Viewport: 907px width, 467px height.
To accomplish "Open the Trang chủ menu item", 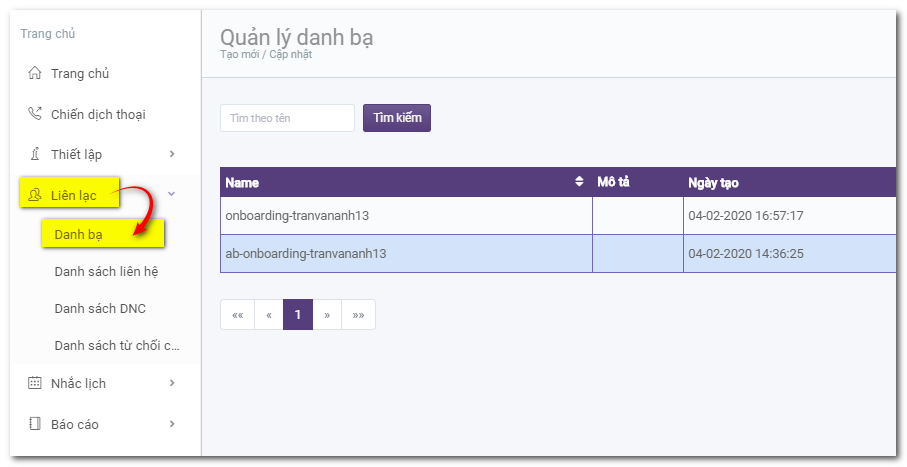I will coord(80,73).
